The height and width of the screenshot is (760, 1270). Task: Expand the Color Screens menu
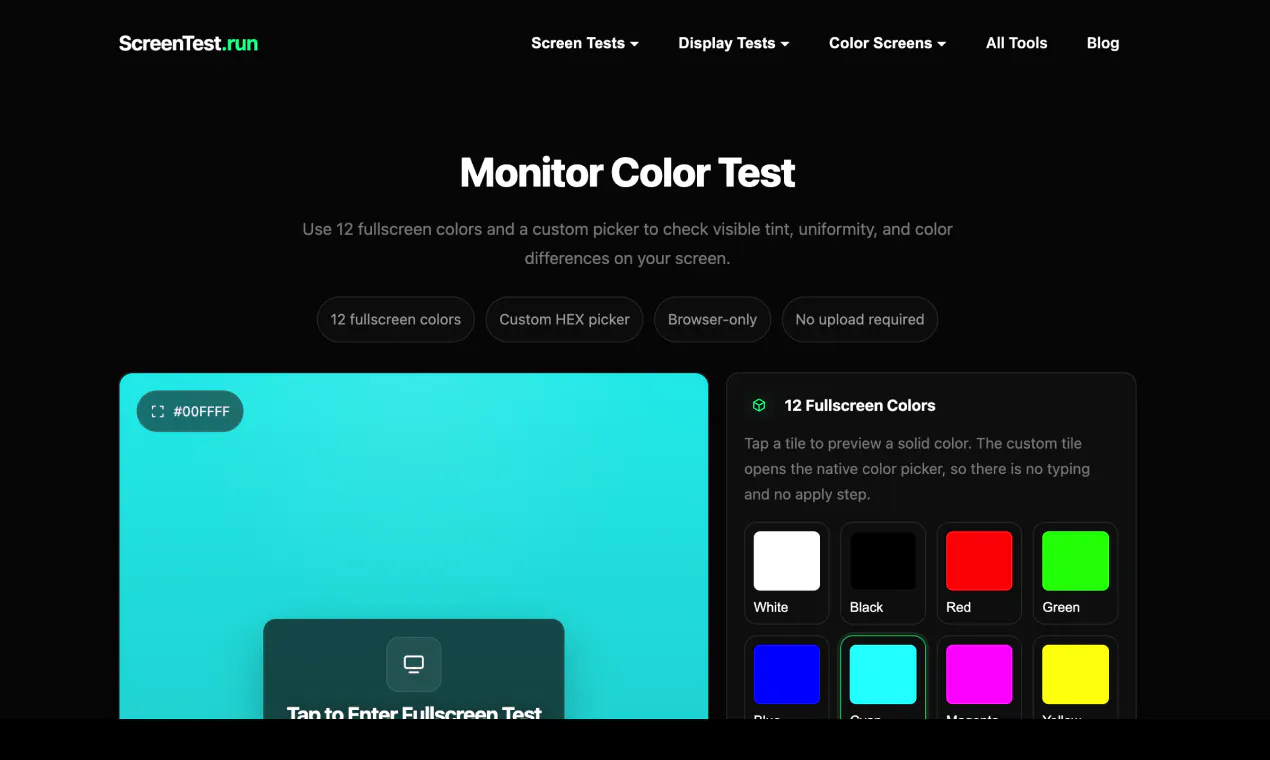coord(887,43)
